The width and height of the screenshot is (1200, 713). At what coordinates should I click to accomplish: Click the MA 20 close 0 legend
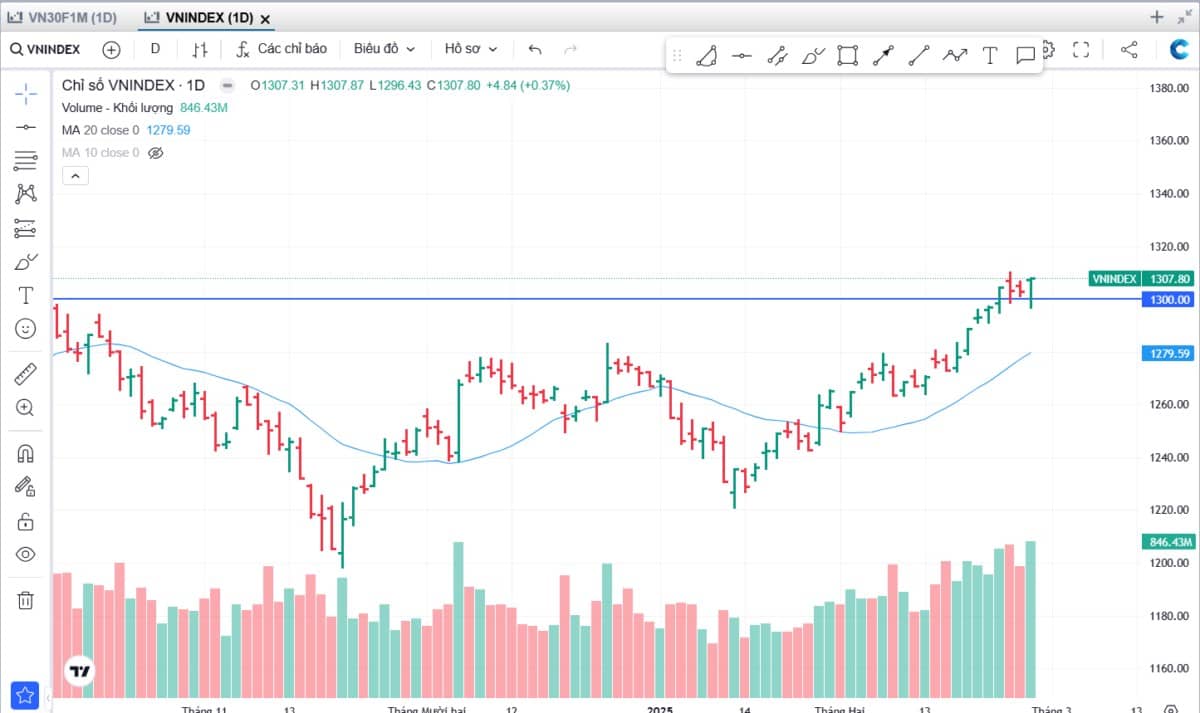100,130
